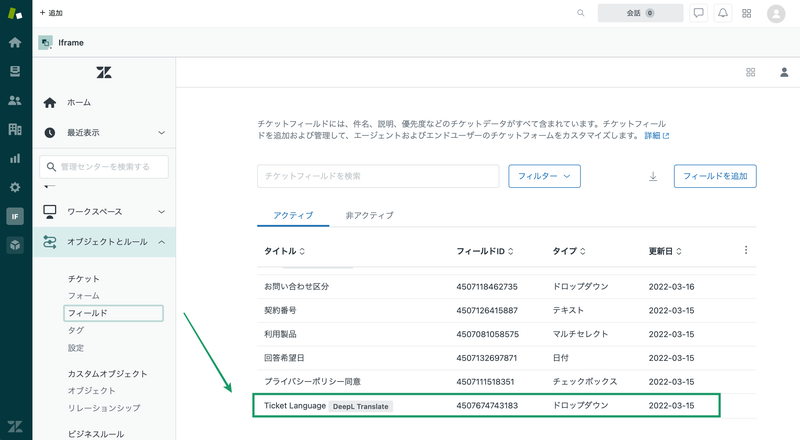This screenshot has width=800, height=440.
Task: Open Home icon in dark sidebar
Action: 15,42
